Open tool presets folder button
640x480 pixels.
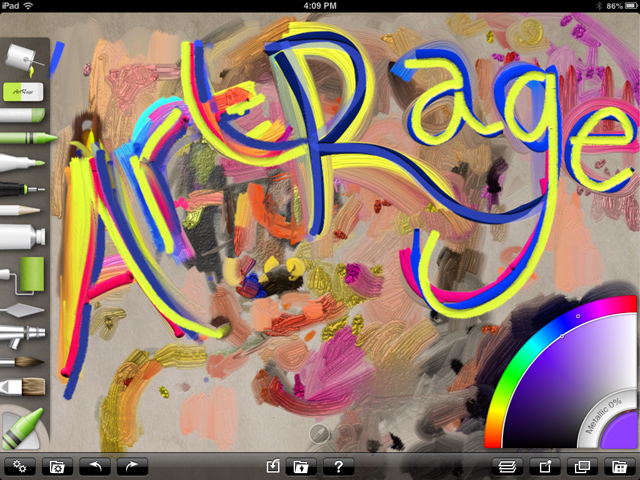point(57,466)
